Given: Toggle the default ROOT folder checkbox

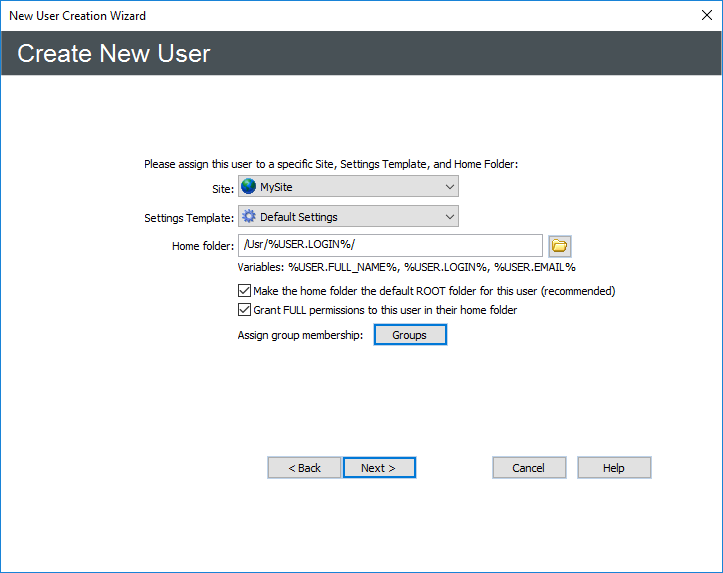Looking at the screenshot, I should (x=245, y=291).
